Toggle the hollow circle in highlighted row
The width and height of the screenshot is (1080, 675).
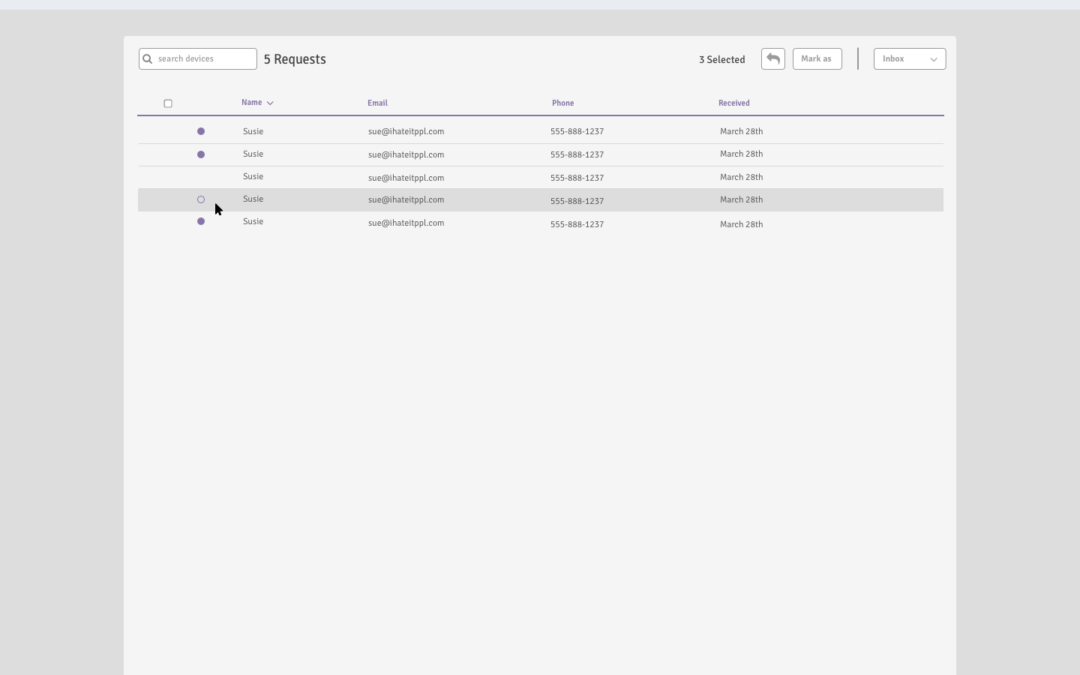(201, 200)
